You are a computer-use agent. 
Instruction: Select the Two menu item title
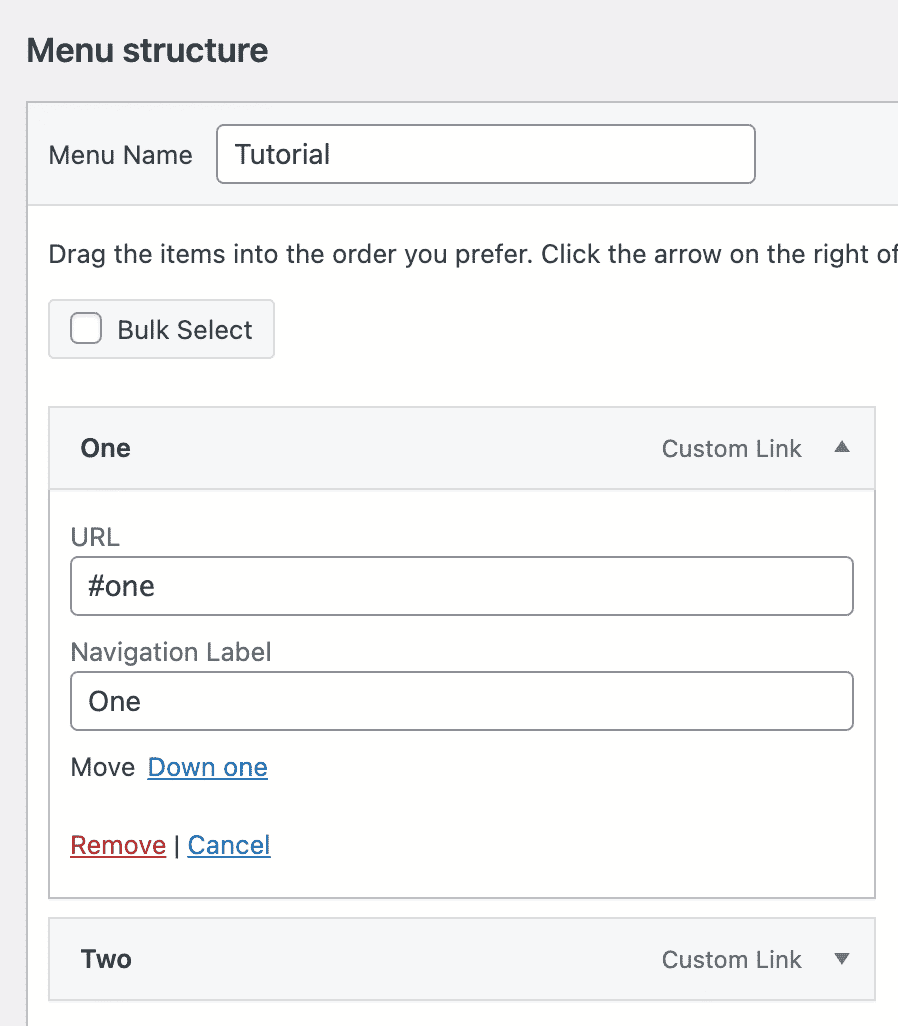(106, 959)
